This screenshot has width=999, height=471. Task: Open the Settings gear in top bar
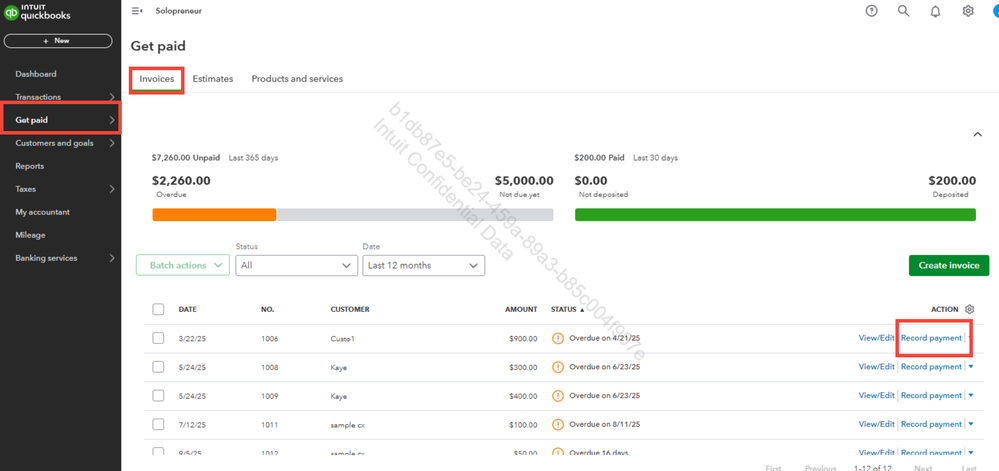click(x=968, y=11)
